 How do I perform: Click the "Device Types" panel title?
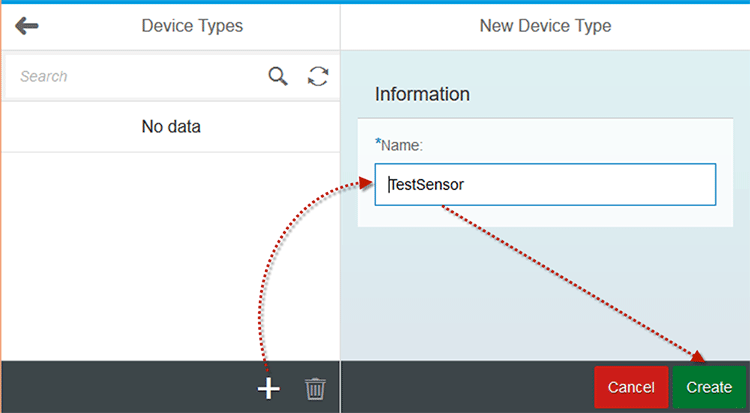[x=192, y=26]
